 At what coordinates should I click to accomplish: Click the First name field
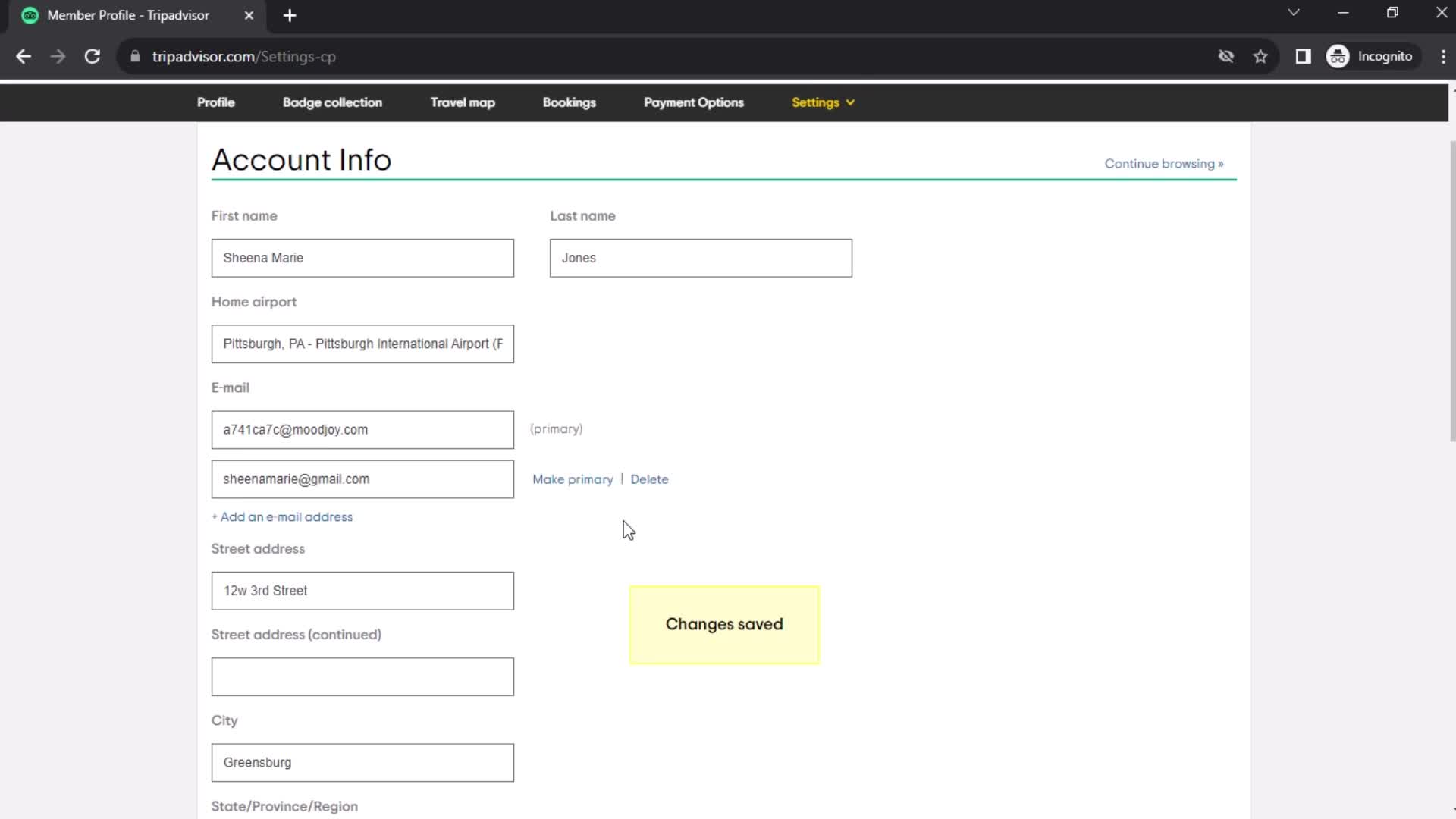(362, 258)
